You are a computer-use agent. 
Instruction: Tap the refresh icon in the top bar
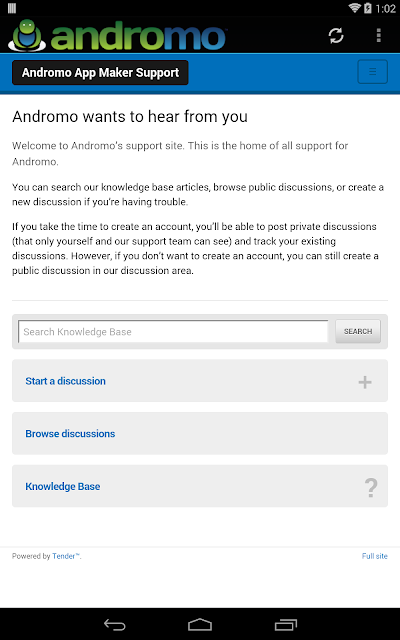click(336, 36)
